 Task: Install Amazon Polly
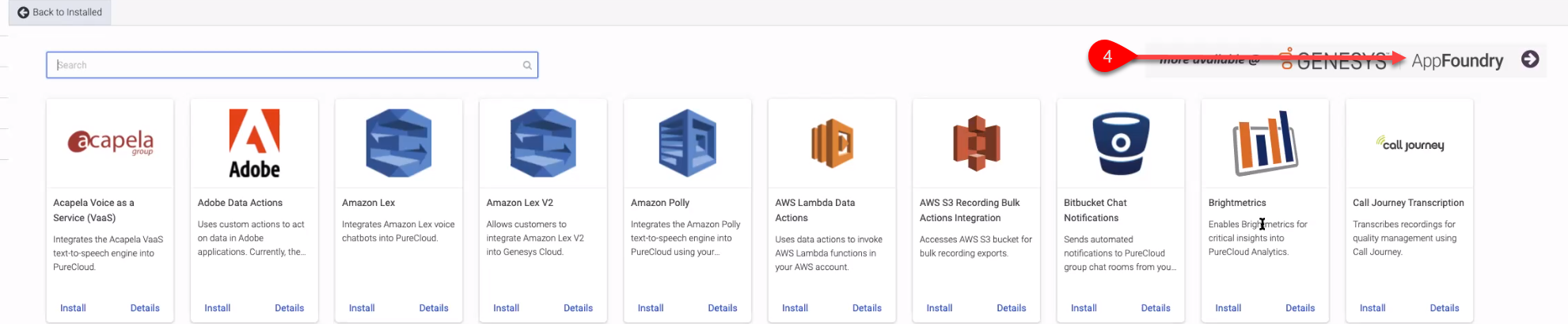click(651, 308)
